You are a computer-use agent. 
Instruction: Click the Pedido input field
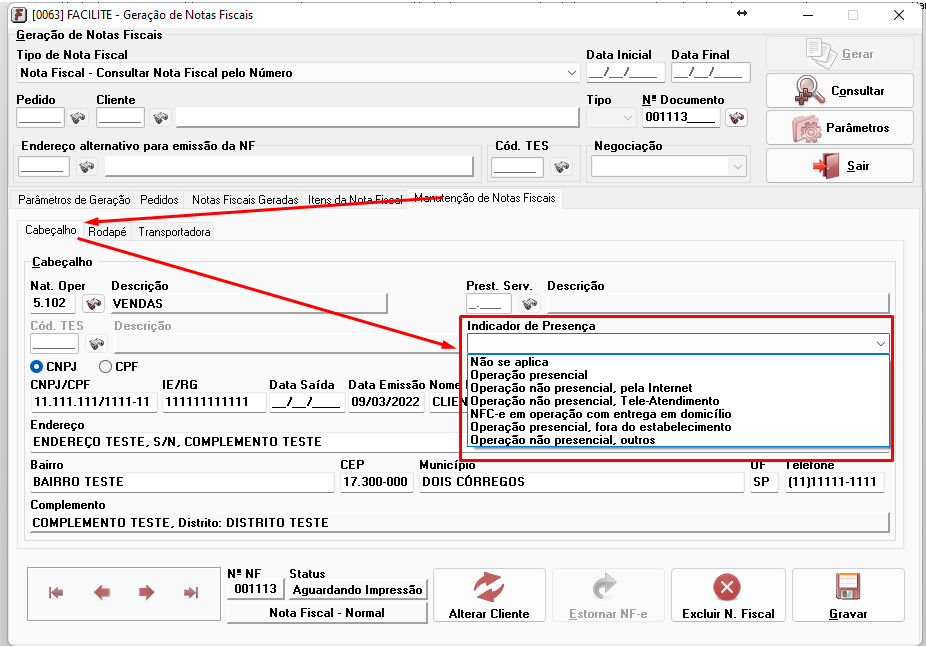(x=40, y=117)
